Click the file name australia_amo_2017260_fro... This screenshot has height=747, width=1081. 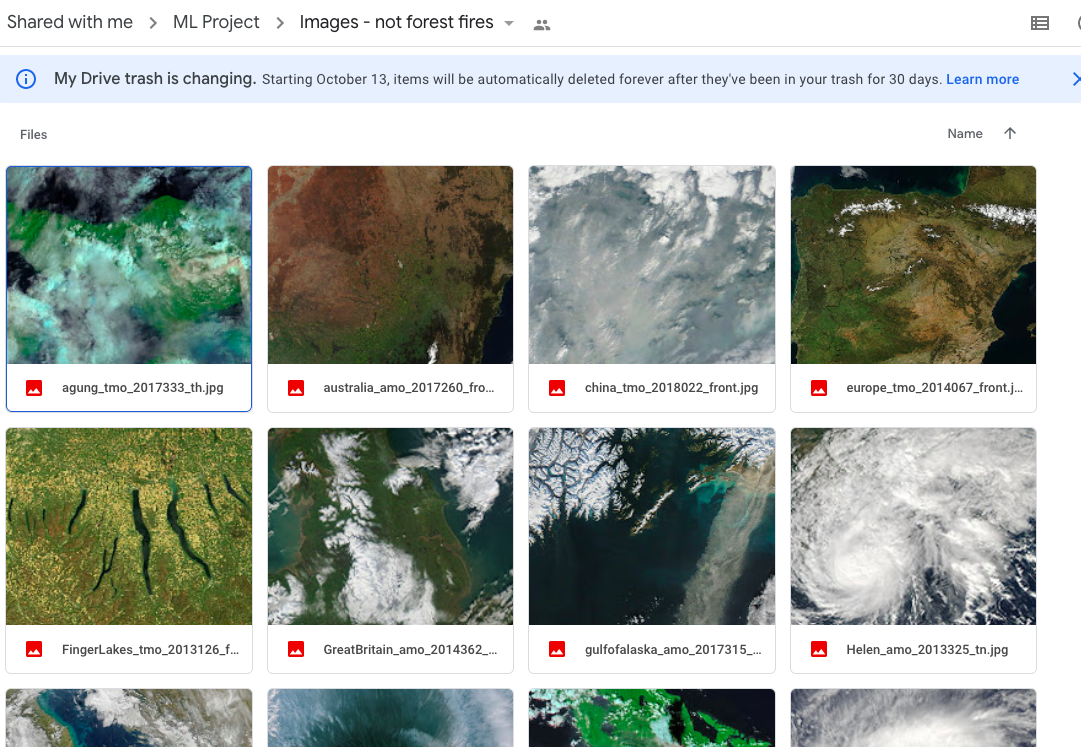[409, 388]
